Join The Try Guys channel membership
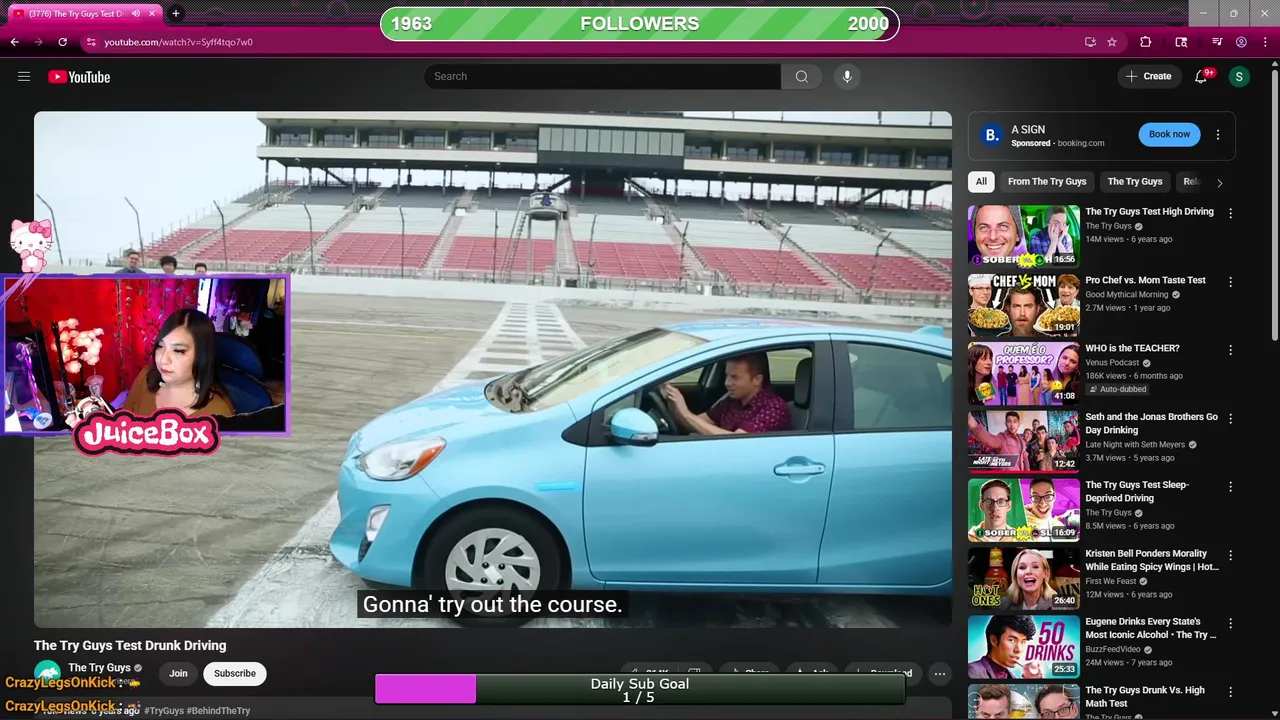Viewport: 1280px width, 720px height. pyautogui.click(x=178, y=673)
